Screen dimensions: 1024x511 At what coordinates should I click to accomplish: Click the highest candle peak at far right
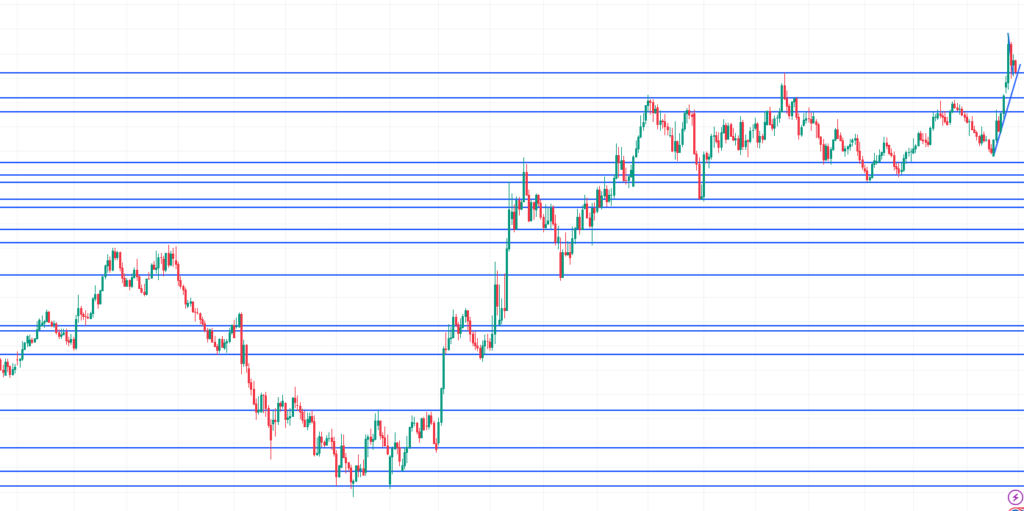1008,37
